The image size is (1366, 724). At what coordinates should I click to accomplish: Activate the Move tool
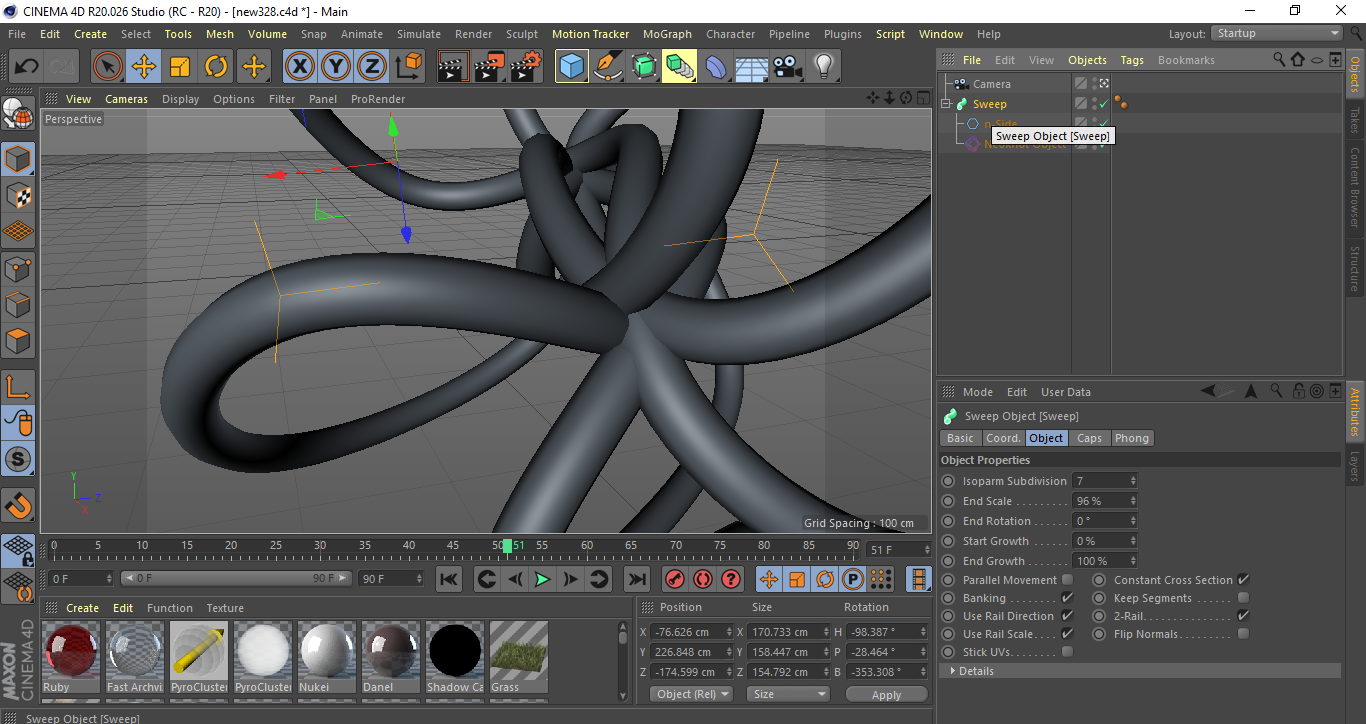[x=144, y=67]
